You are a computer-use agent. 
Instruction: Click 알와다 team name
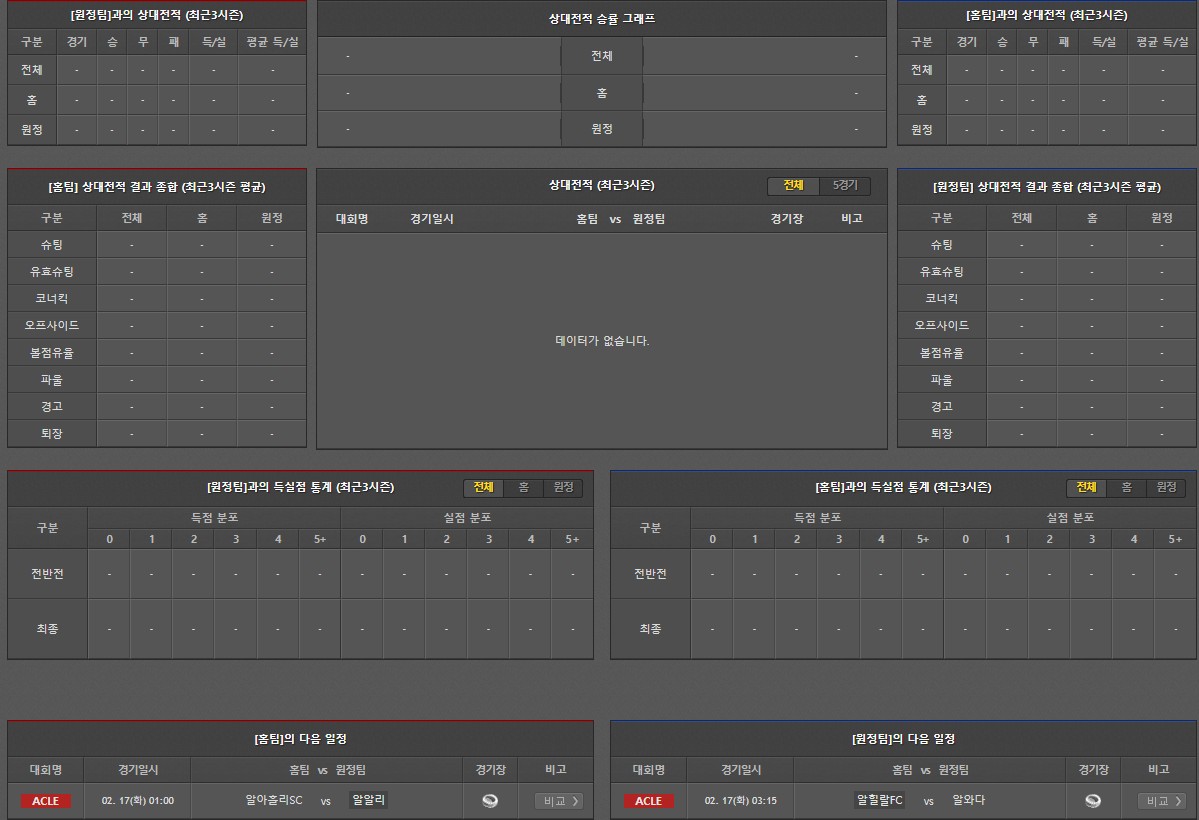point(968,800)
